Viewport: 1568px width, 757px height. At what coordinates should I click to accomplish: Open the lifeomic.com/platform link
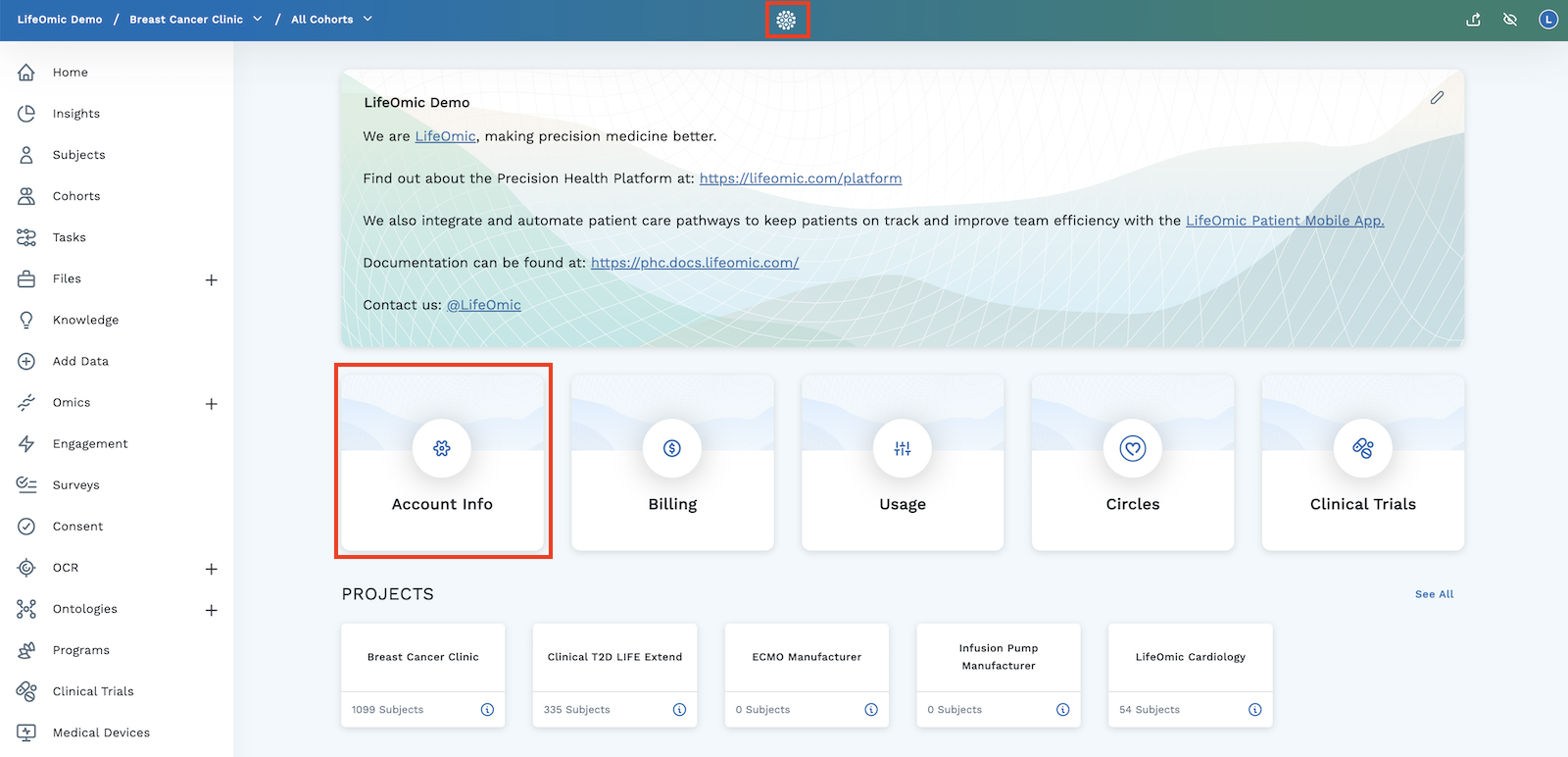[x=801, y=178]
